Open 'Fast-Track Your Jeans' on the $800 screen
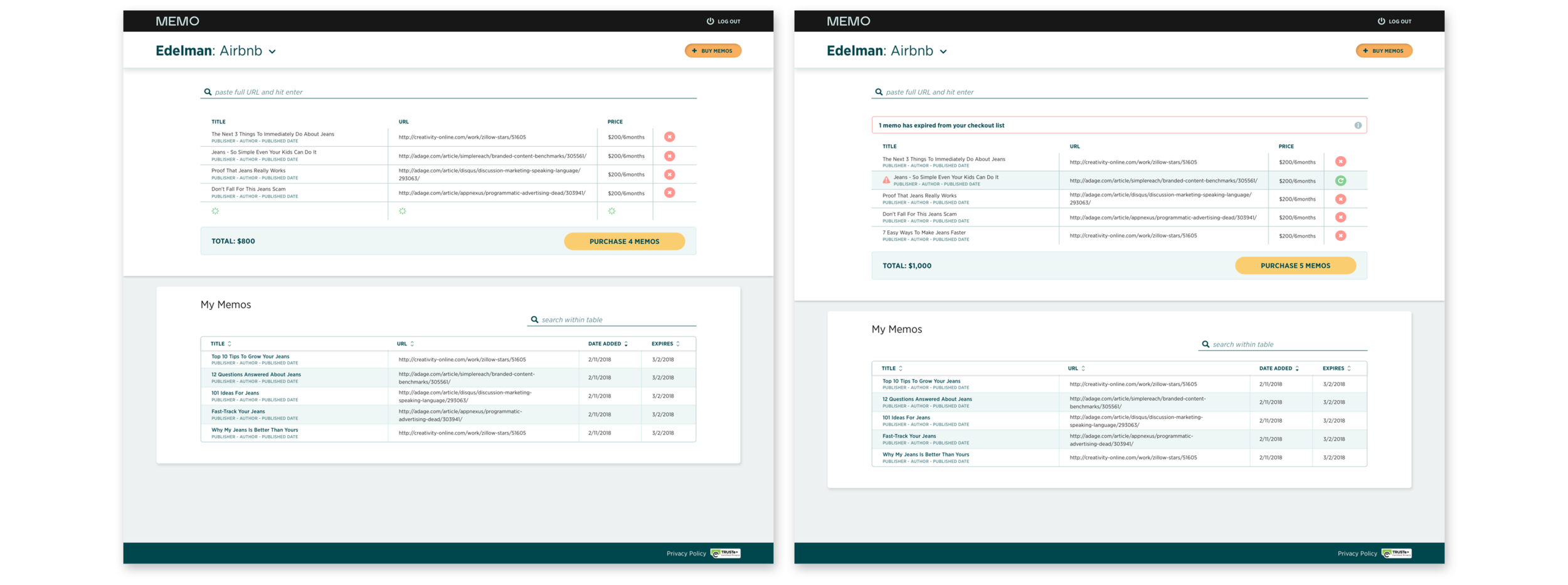The width and height of the screenshot is (1568, 585). 238,411
